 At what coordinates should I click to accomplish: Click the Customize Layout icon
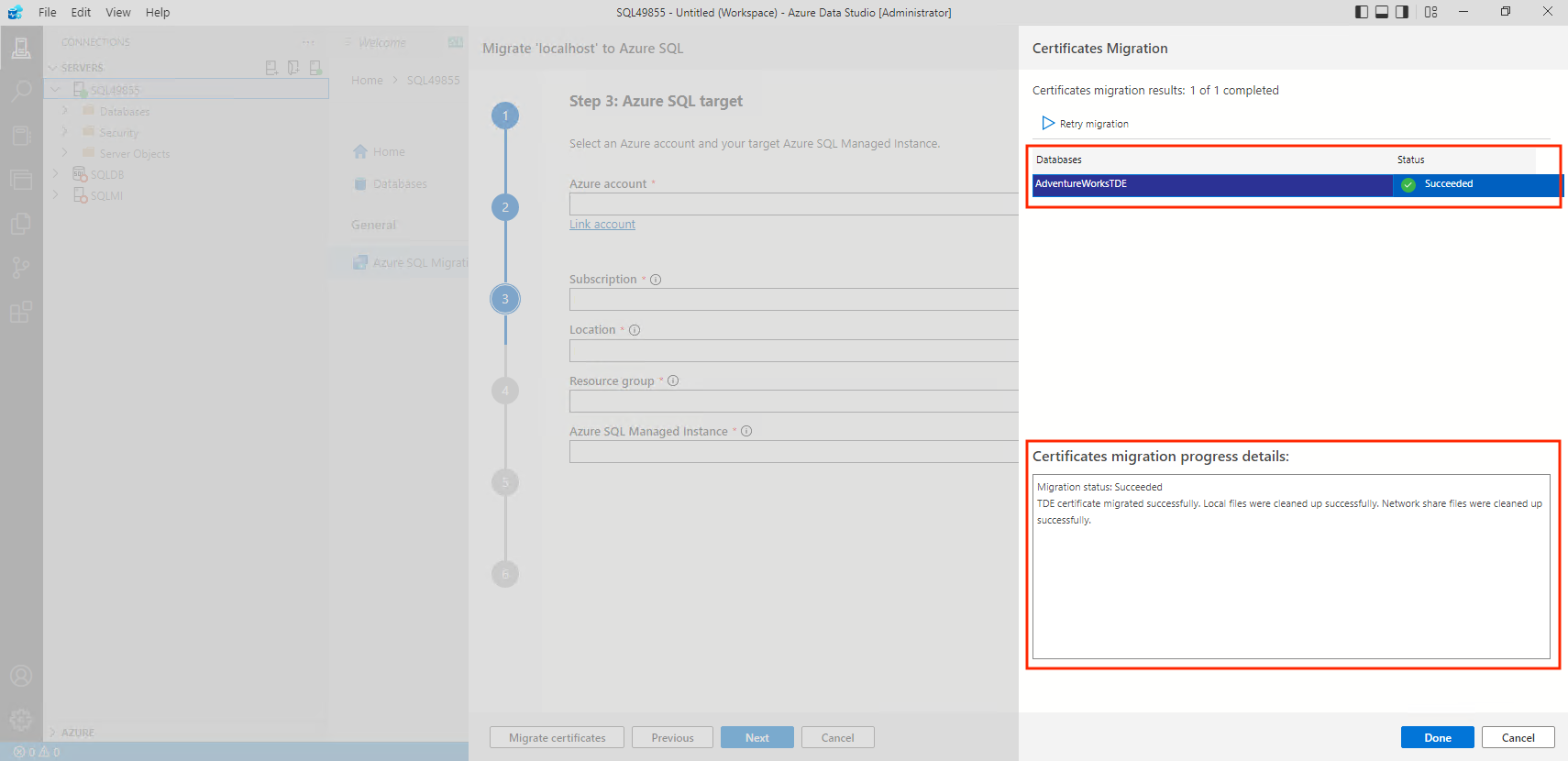coord(1431,12)
